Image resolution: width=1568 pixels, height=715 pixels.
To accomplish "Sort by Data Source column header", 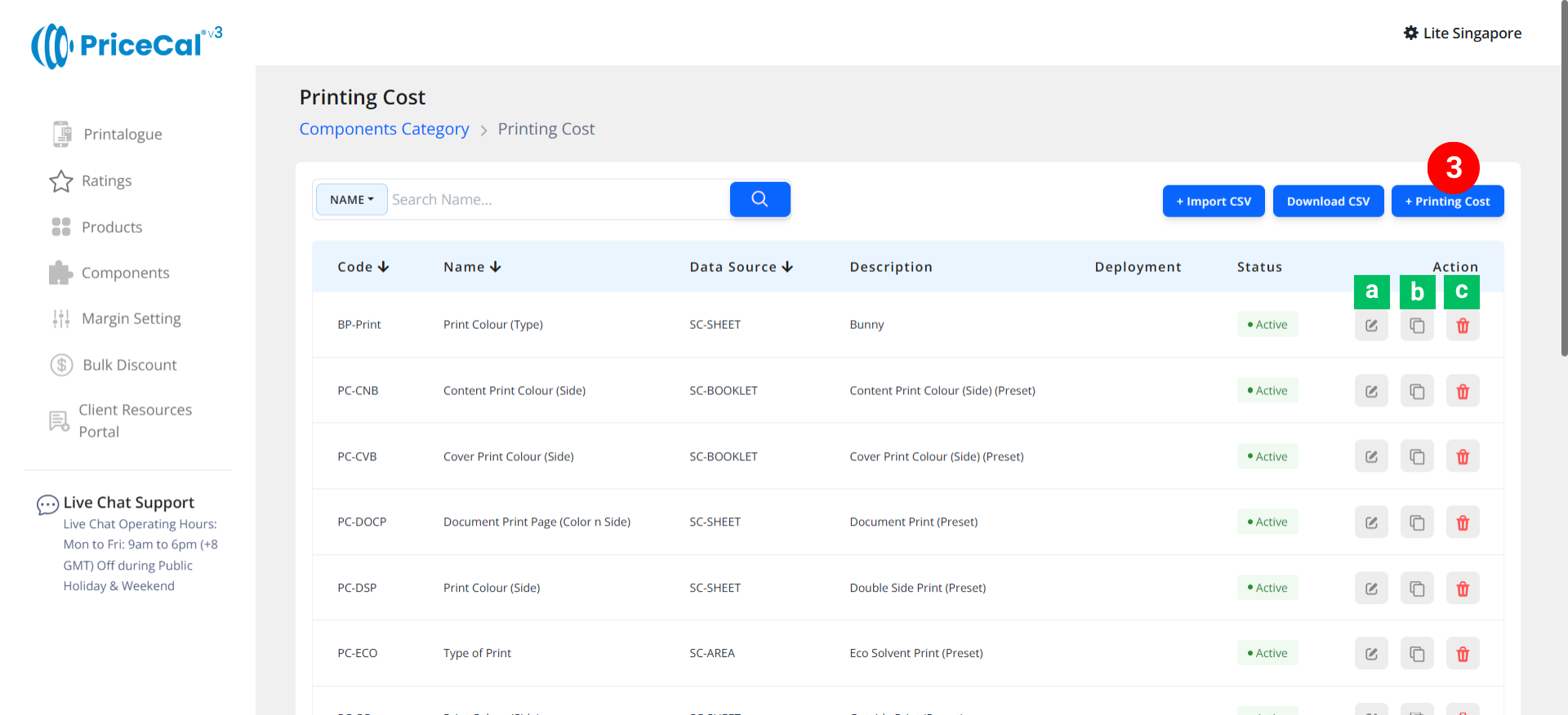I will 741,267.
